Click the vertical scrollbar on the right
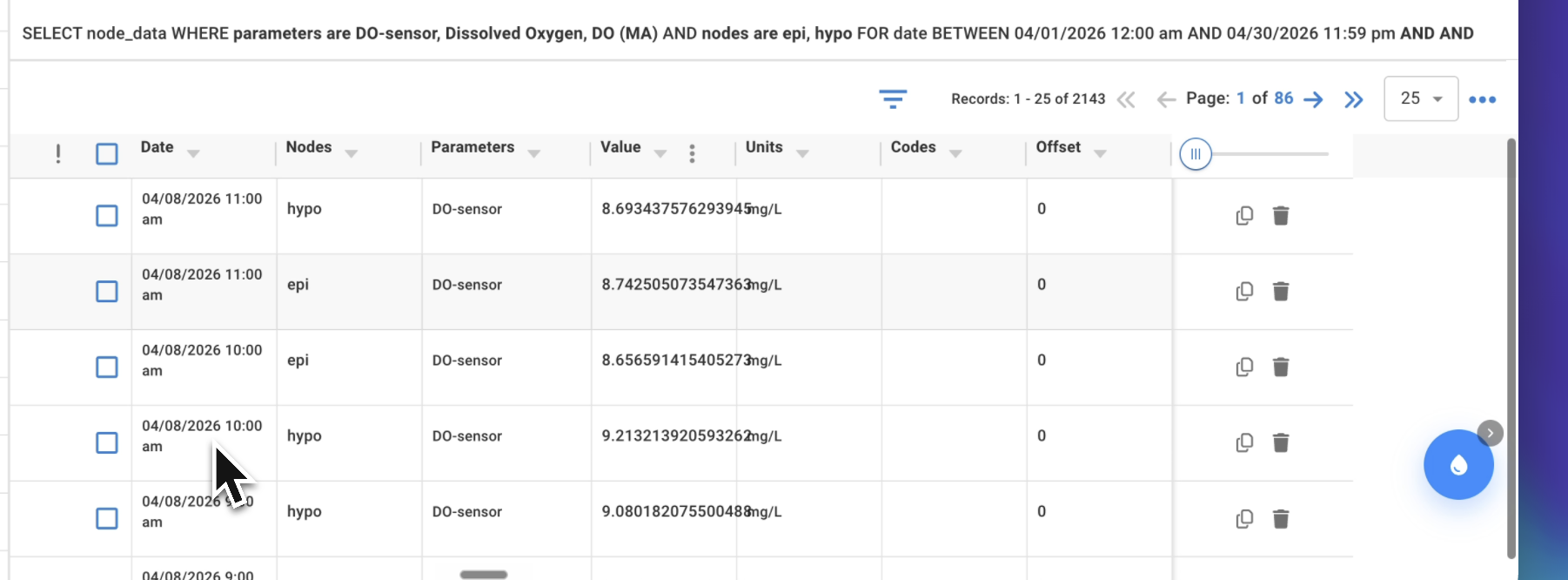 (1511, 348)
